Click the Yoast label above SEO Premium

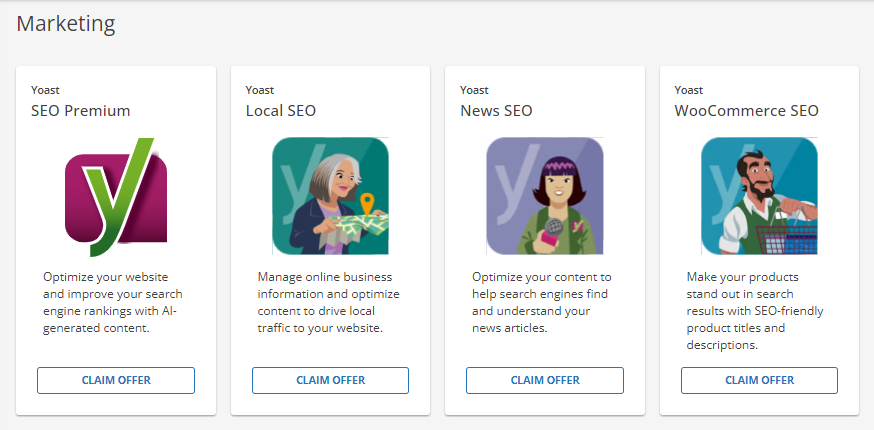[45, 90]
